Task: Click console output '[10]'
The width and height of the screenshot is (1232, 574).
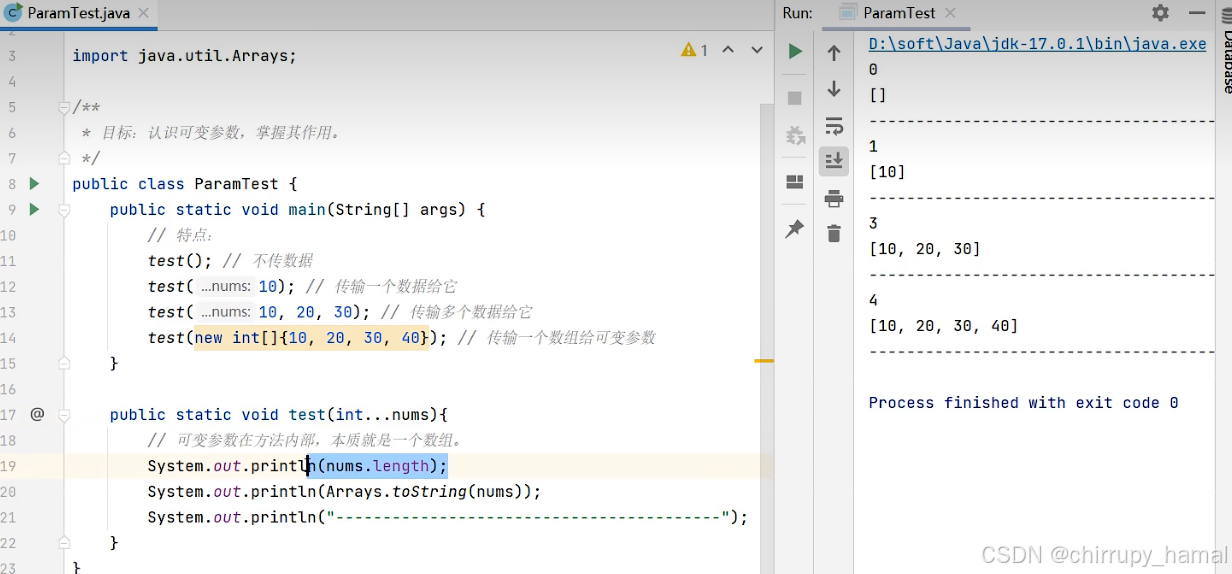Action: pyautogui.click(x=887, y=172)
